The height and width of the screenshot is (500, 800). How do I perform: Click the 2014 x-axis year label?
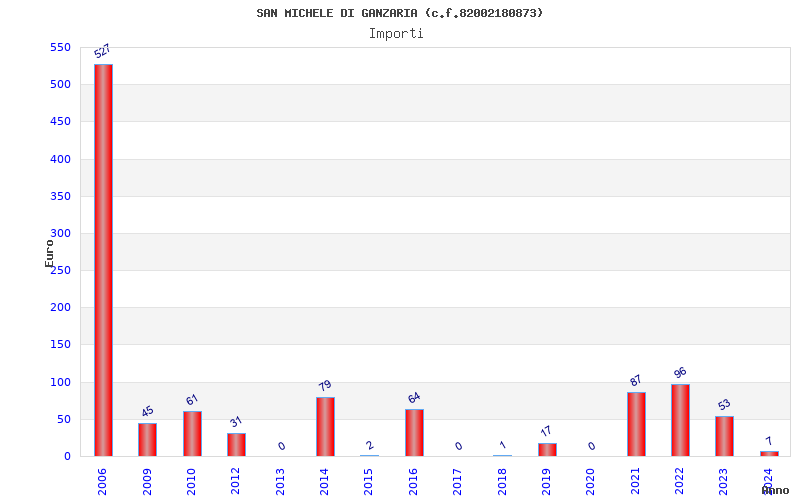324,482
